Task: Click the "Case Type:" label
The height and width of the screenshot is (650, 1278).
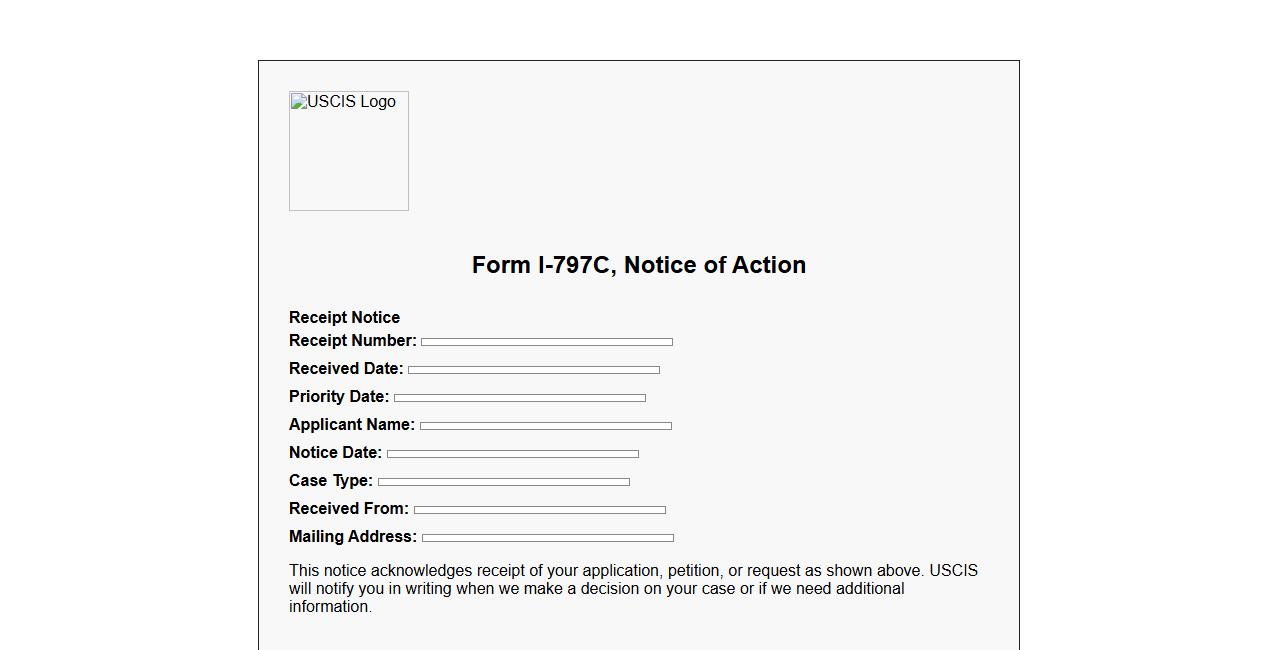Action: [330, 481]
